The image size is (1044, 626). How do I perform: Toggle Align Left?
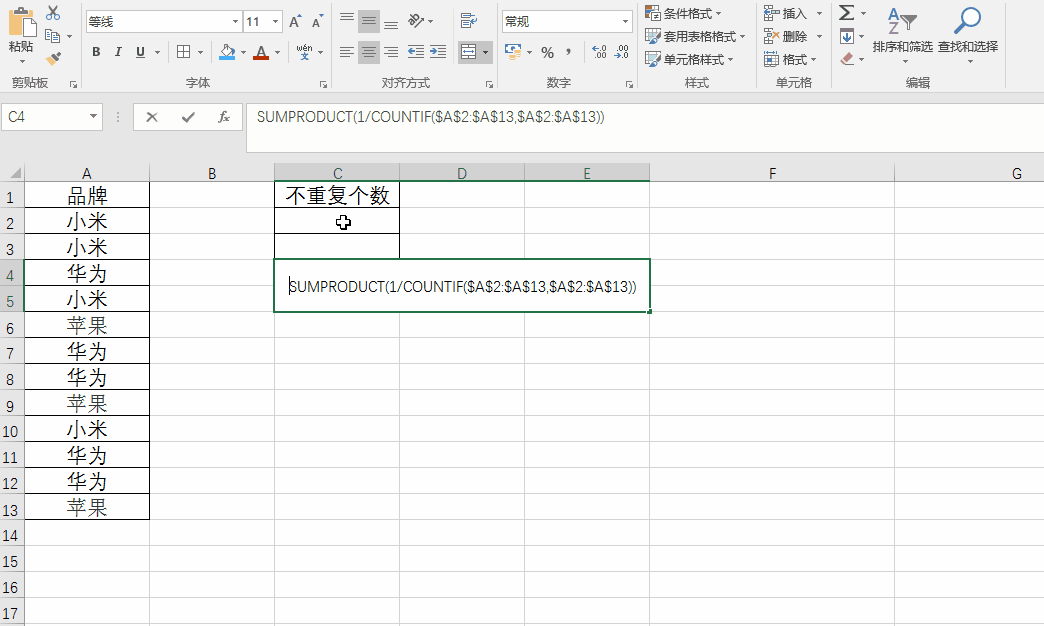click(x=347, y=51)
